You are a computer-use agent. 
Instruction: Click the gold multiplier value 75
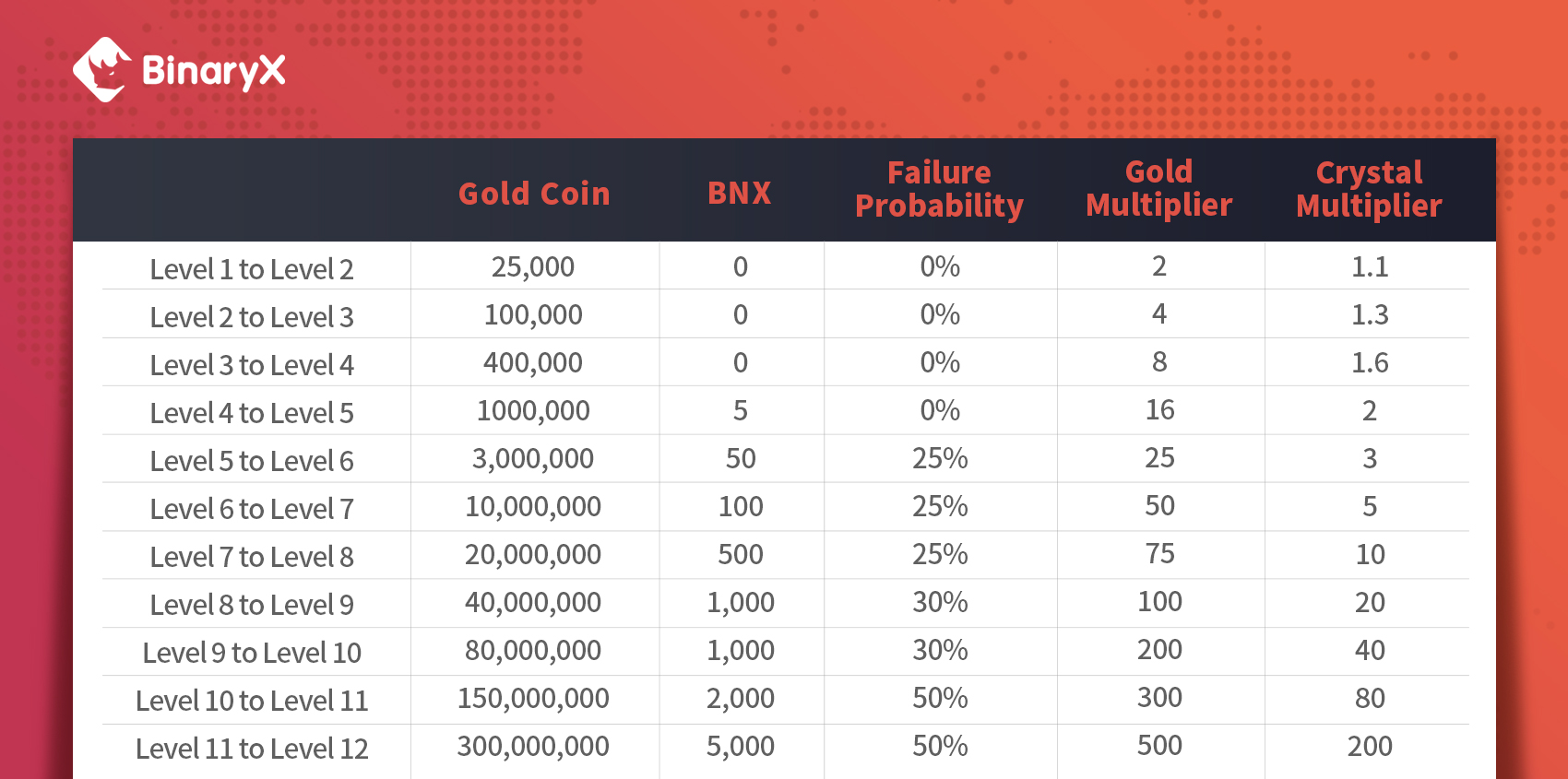click(1159, 553)
